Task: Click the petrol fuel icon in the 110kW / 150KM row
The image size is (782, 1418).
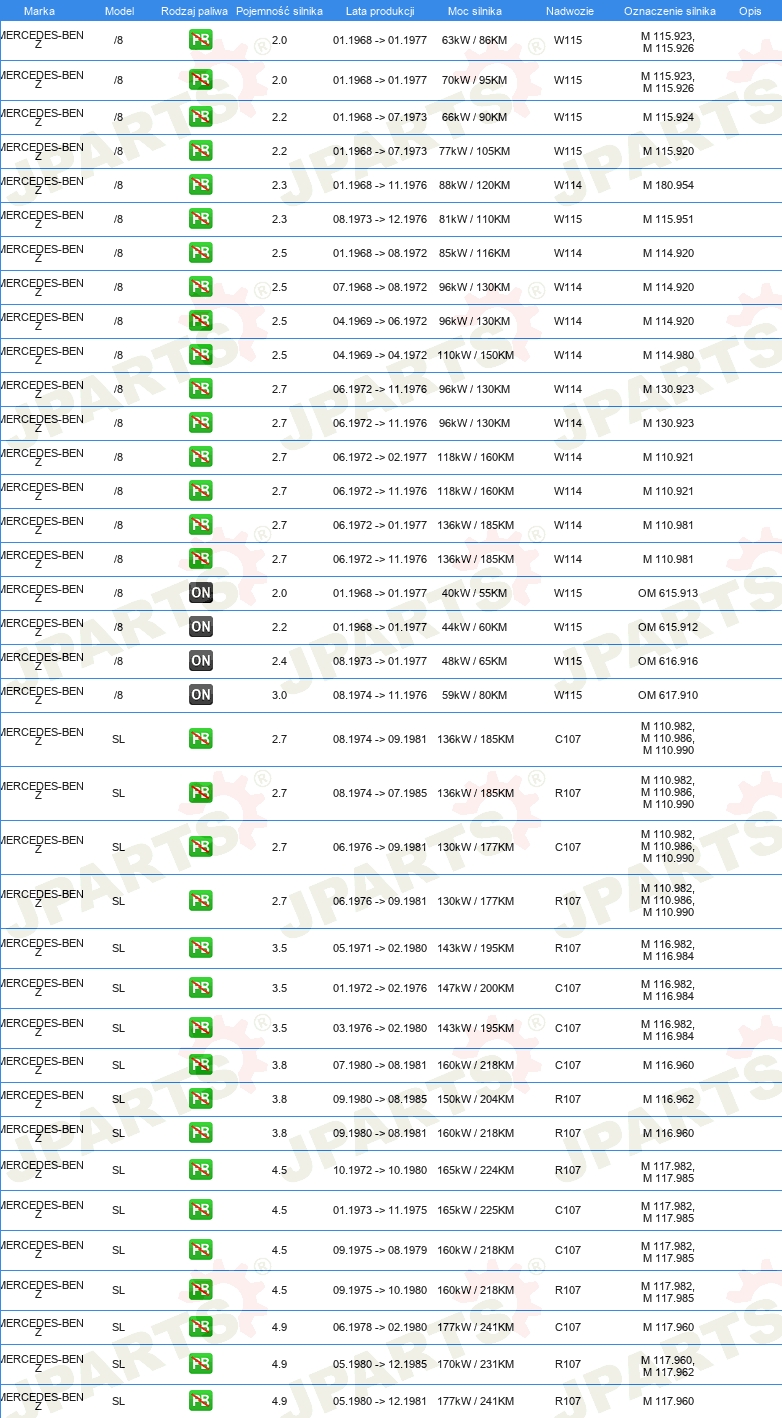Action: click(201, 356)
